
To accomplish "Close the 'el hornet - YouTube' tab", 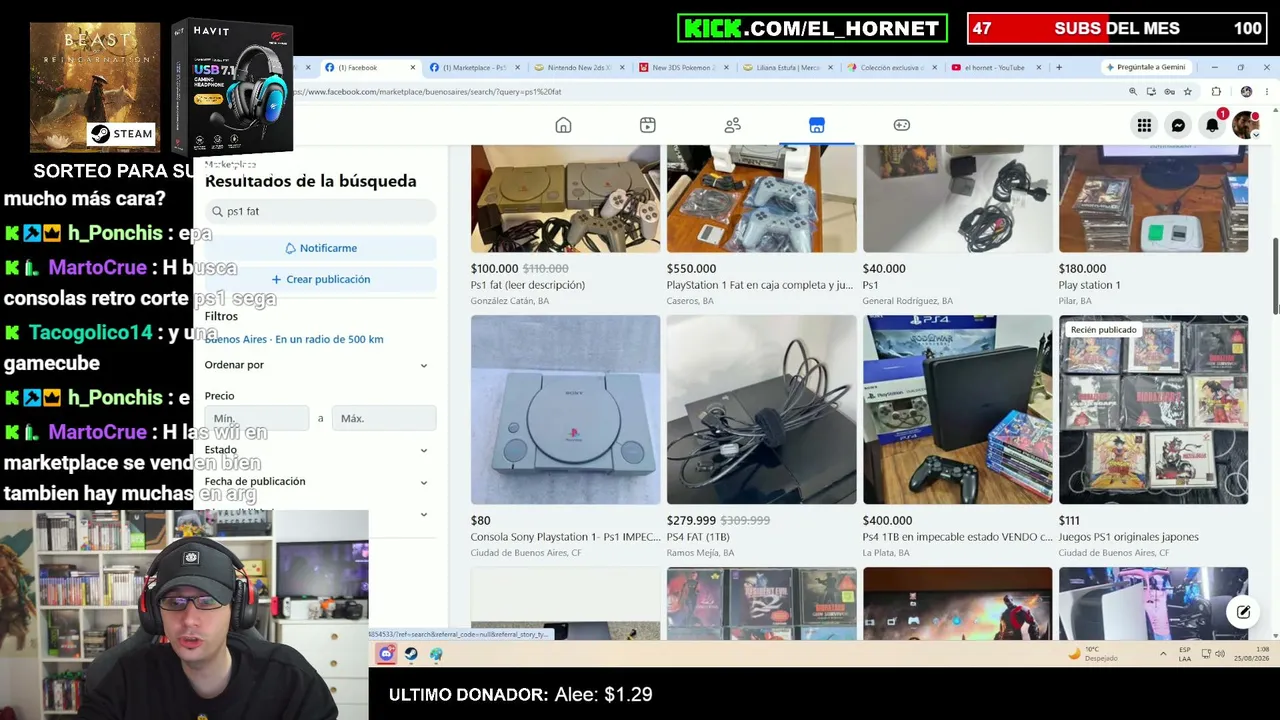I will point(1039,67).
